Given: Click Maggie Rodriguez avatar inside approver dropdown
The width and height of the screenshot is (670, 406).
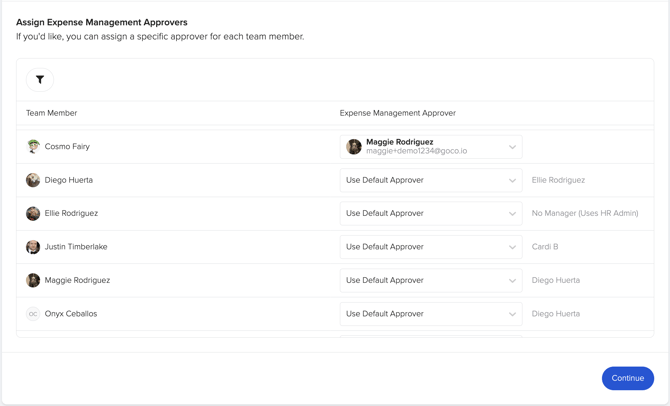Looking at the screenshot, I should [x=354, y=147].
